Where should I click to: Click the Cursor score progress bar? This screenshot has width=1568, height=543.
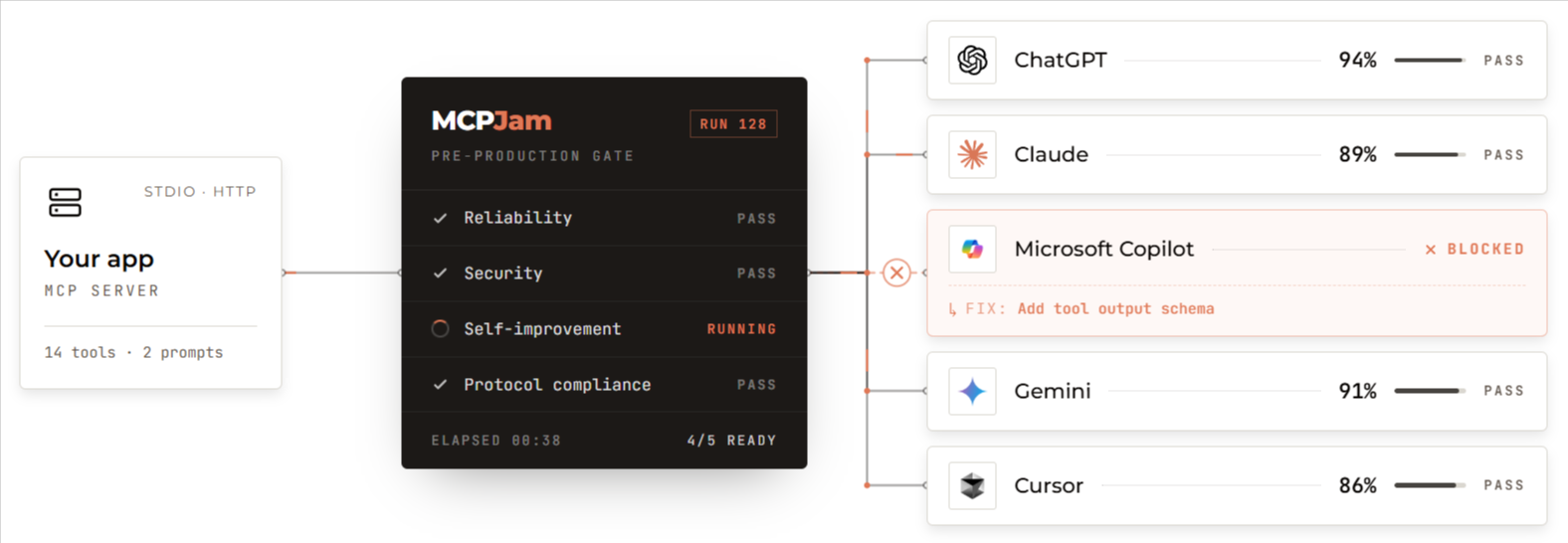click(1429, 486)
